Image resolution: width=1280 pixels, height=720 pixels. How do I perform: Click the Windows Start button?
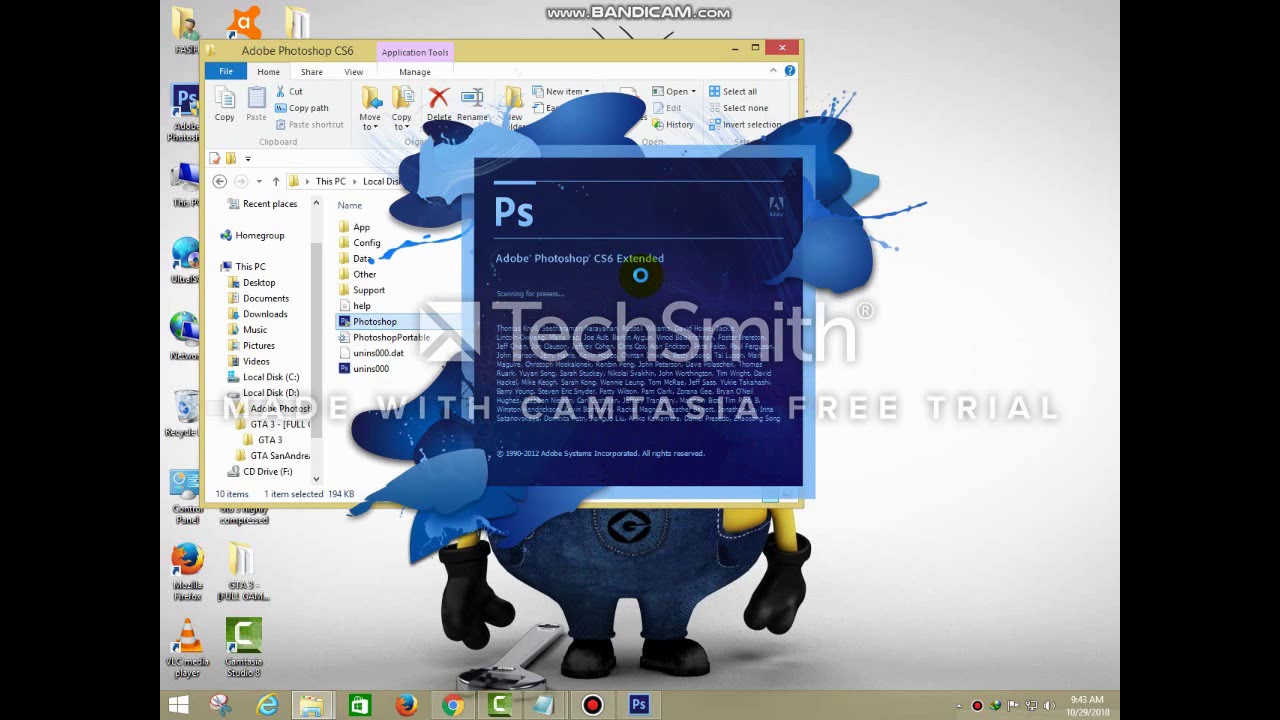coord(179,705)
